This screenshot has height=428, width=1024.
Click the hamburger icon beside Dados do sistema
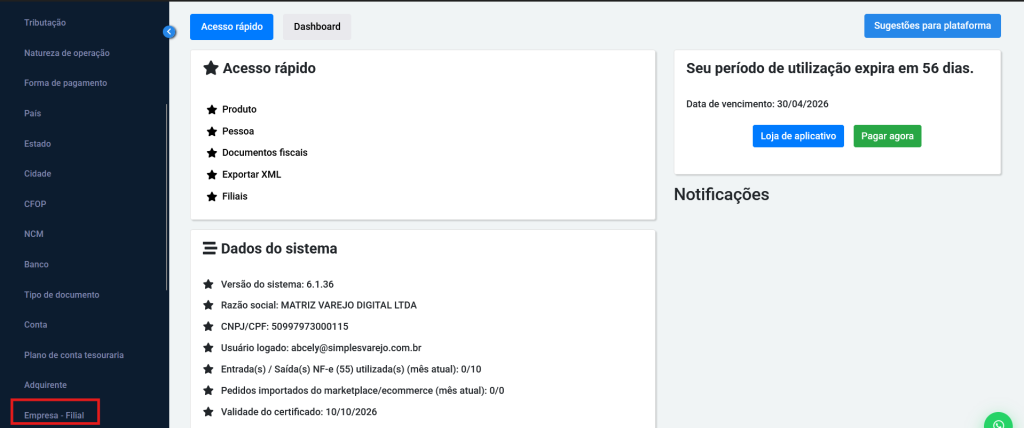click(210, 249)
